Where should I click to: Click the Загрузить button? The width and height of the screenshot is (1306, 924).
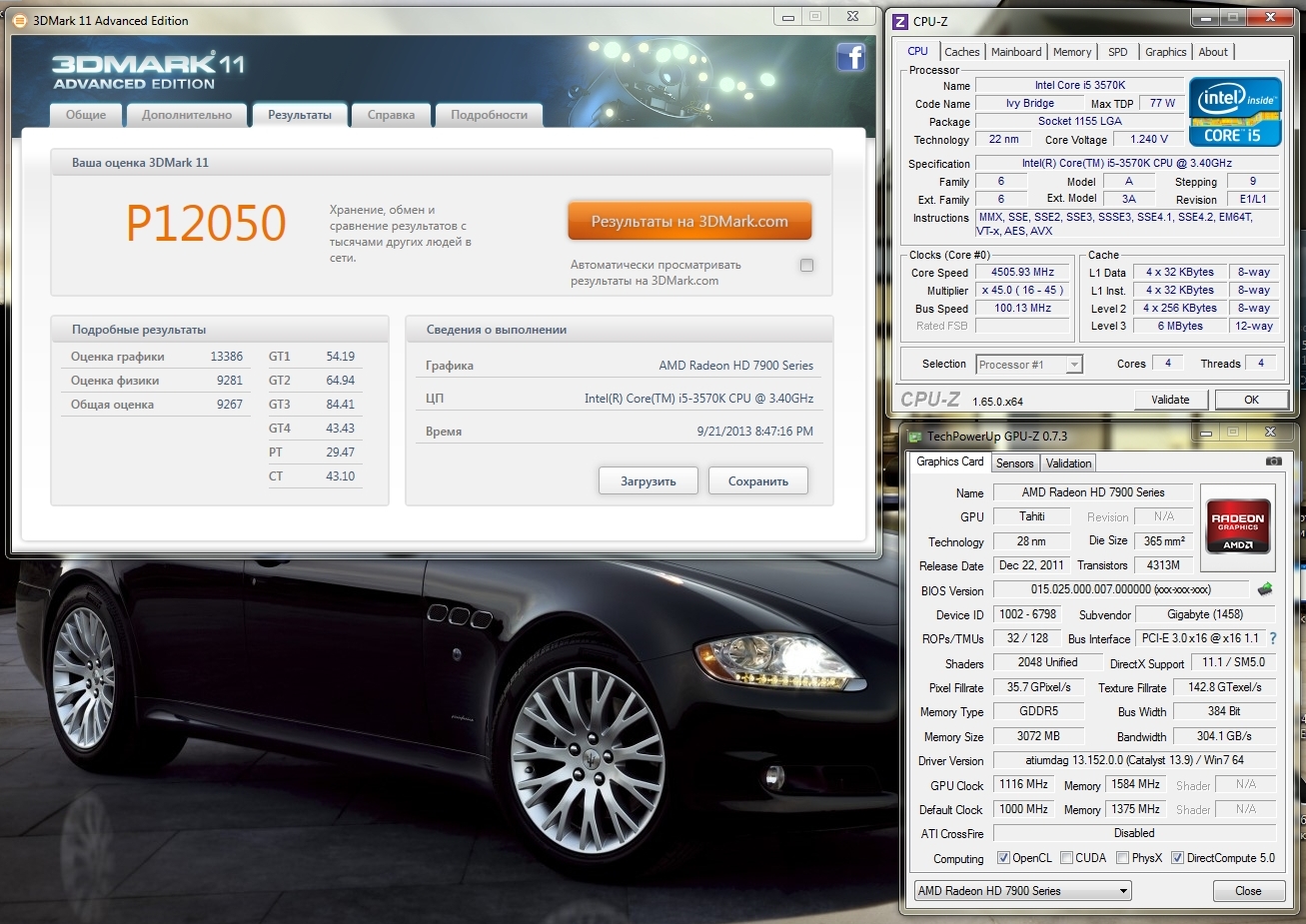[649, 481]
